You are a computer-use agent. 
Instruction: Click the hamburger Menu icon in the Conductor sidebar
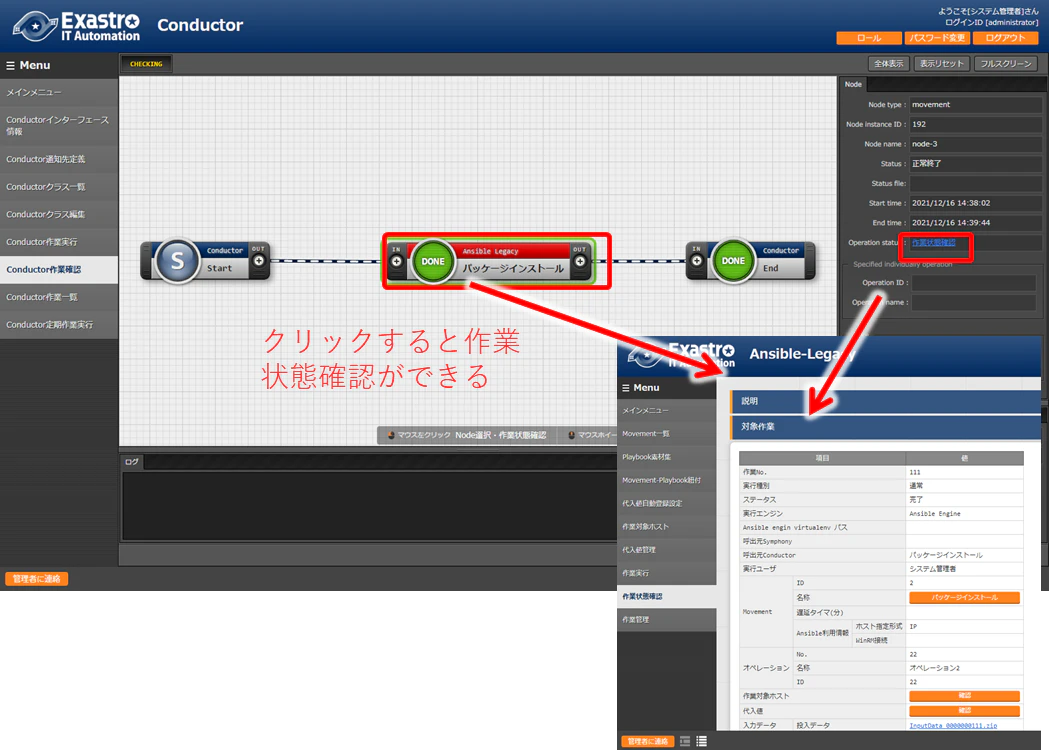point(10,66)
